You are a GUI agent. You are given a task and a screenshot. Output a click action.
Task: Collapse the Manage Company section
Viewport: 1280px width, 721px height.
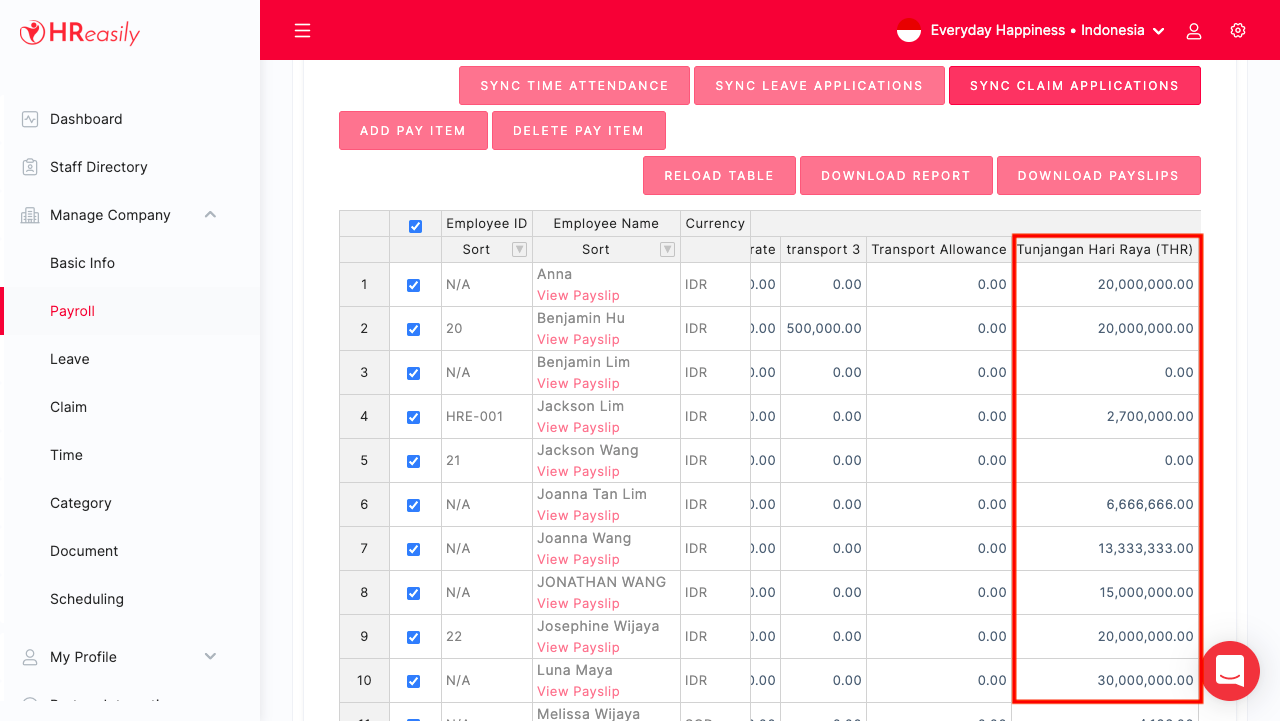point(210,215)
